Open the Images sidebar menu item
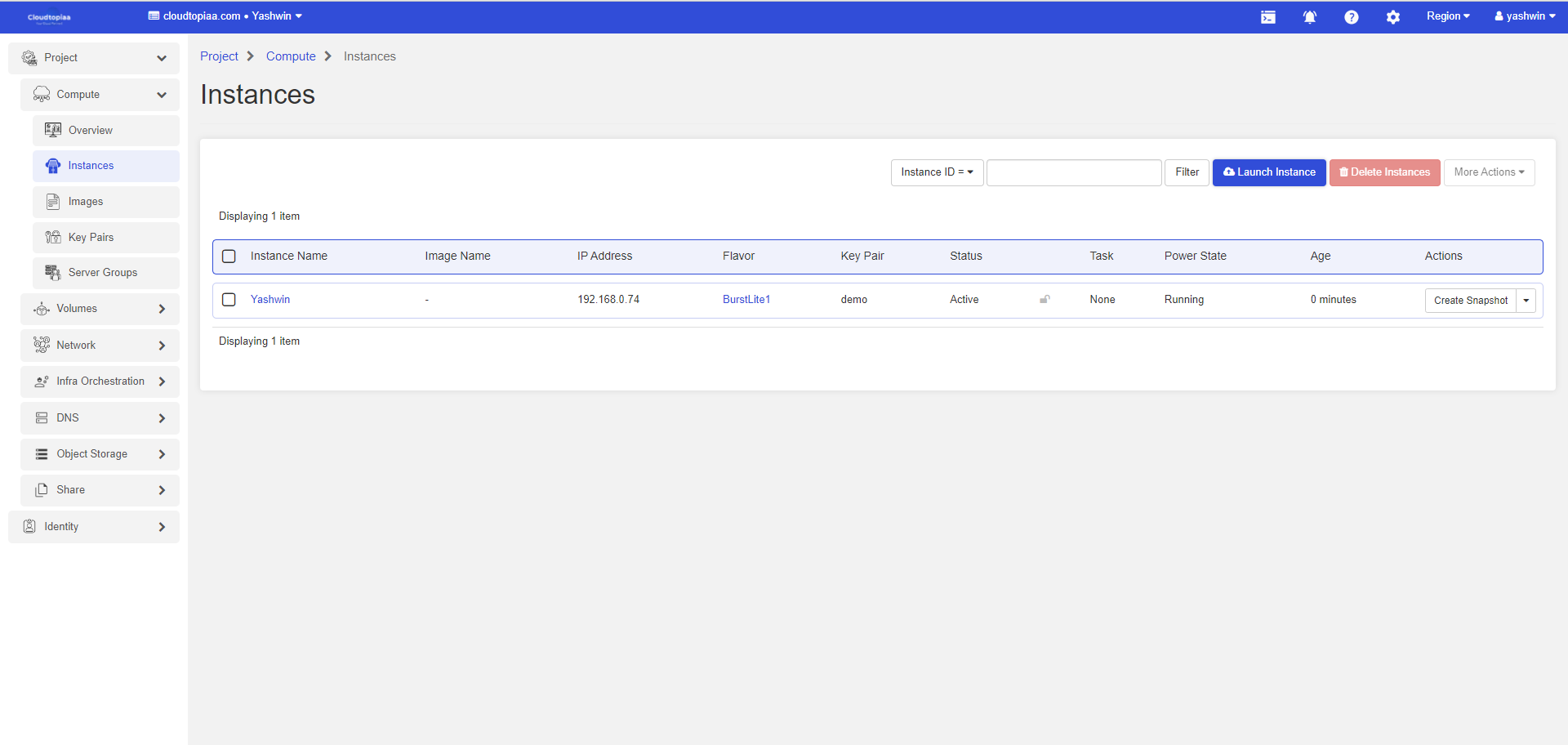1568x745 pixels. click(x=86, y=202)
